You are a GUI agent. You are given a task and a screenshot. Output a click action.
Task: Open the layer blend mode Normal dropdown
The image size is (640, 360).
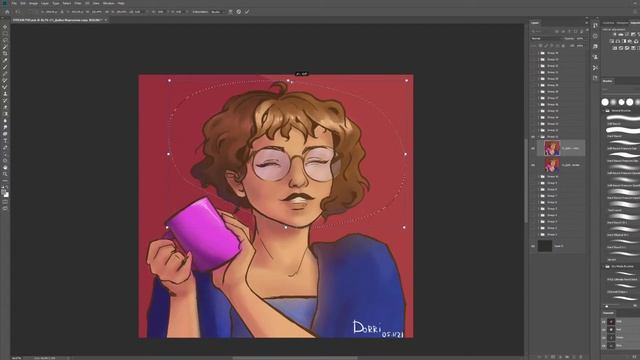click(x=546, y=38)
